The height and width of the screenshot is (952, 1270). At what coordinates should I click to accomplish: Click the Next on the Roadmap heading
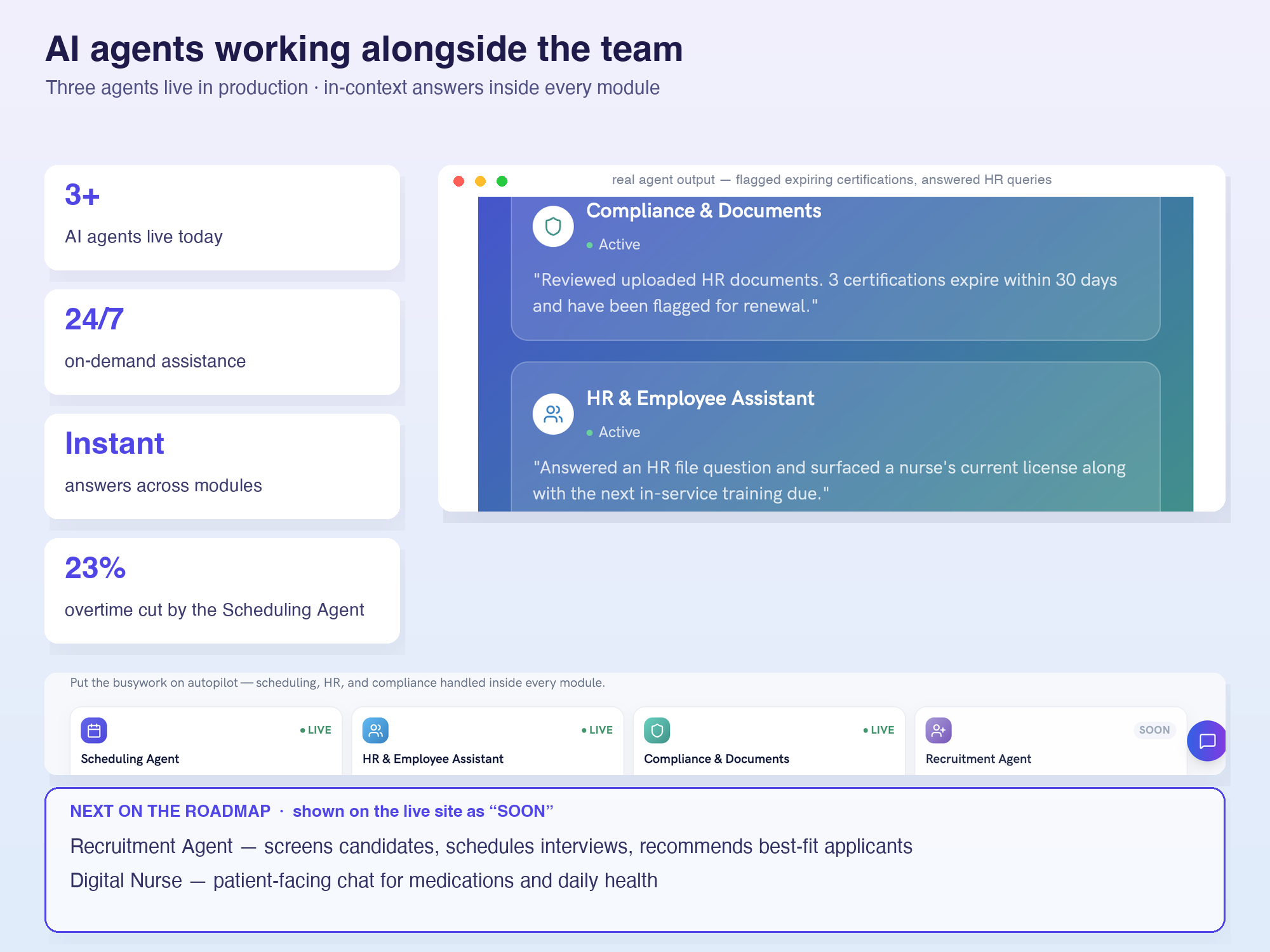pyautogui.click(x=170, y=811)
